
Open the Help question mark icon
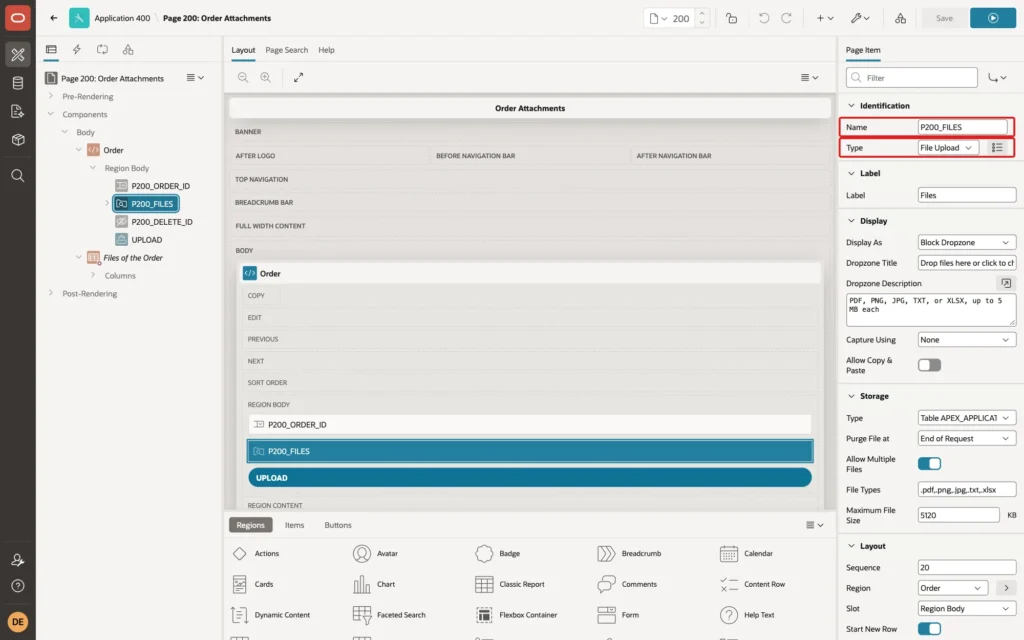(x=18, y=586)
